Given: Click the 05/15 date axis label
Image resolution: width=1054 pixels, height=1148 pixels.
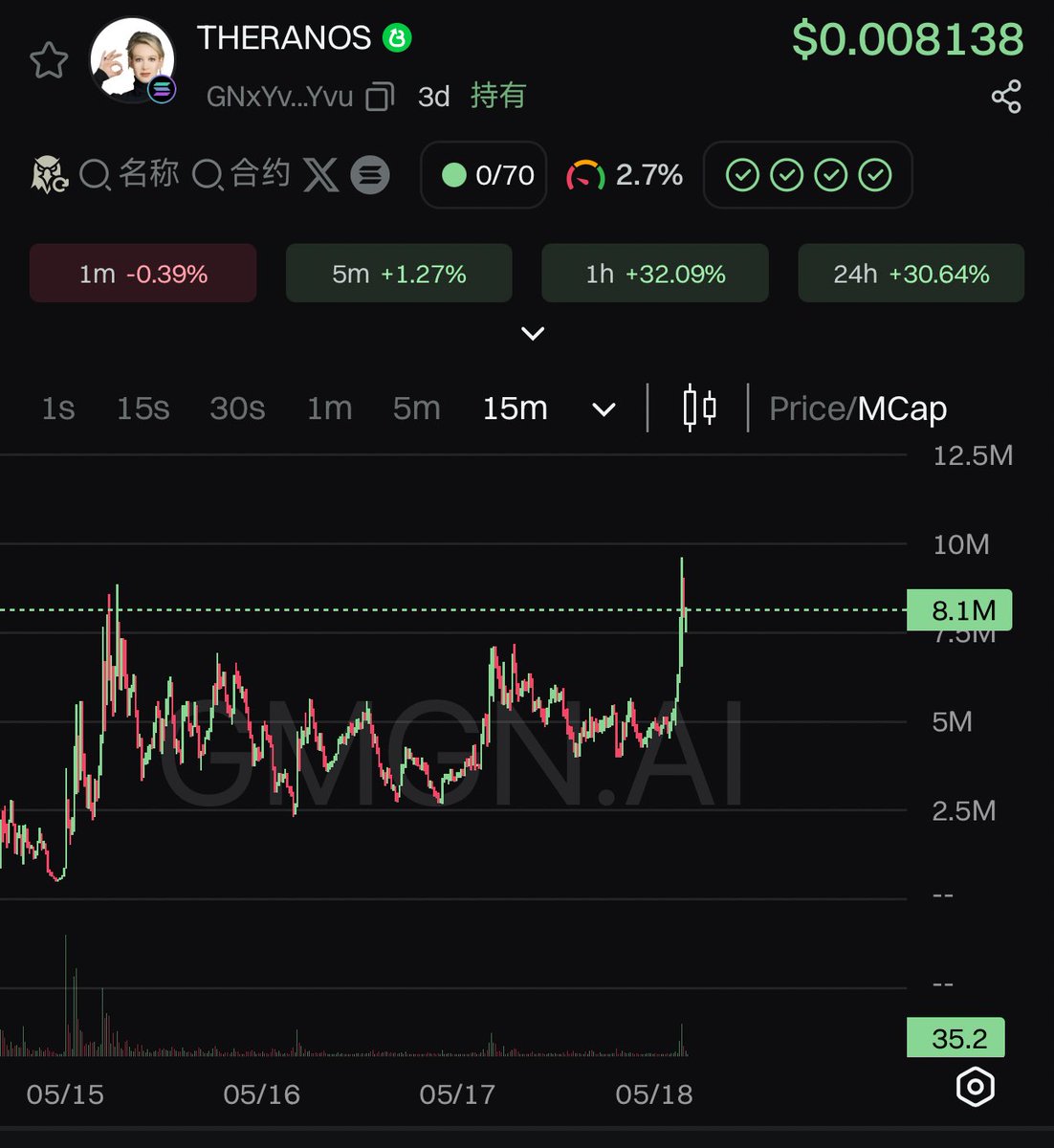Looking at the screenshot, I should coord(65,1094).
